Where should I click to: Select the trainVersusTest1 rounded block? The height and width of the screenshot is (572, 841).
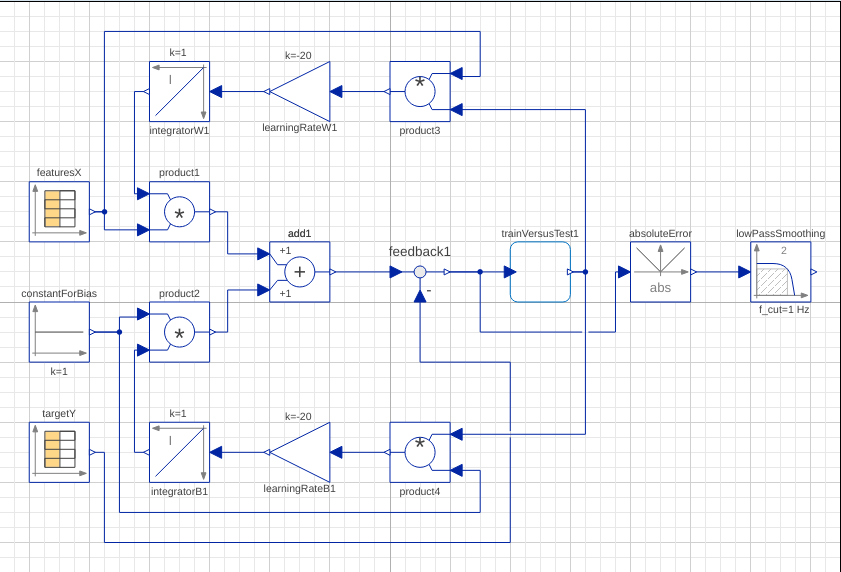(540, 272)
